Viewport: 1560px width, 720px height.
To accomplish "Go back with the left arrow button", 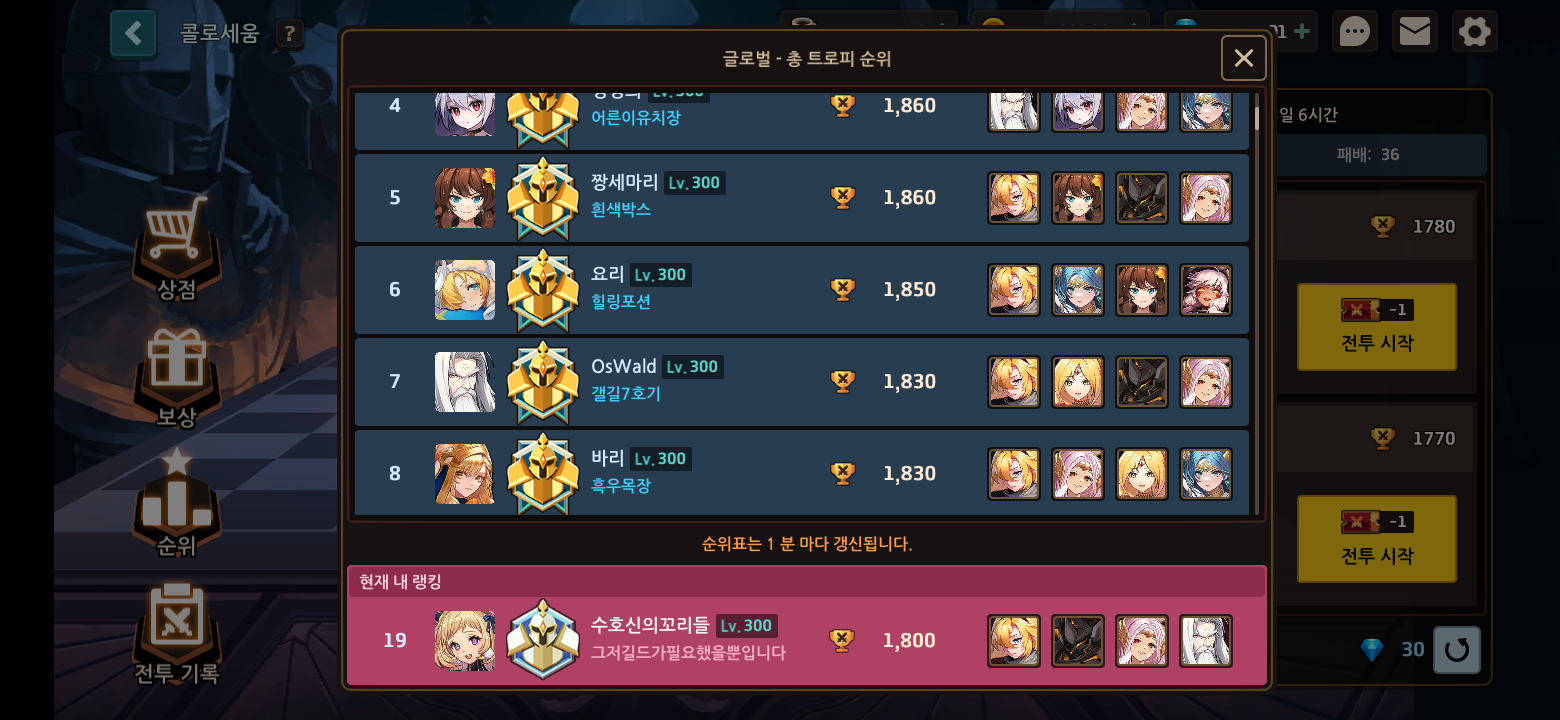I will pos(133,34).
